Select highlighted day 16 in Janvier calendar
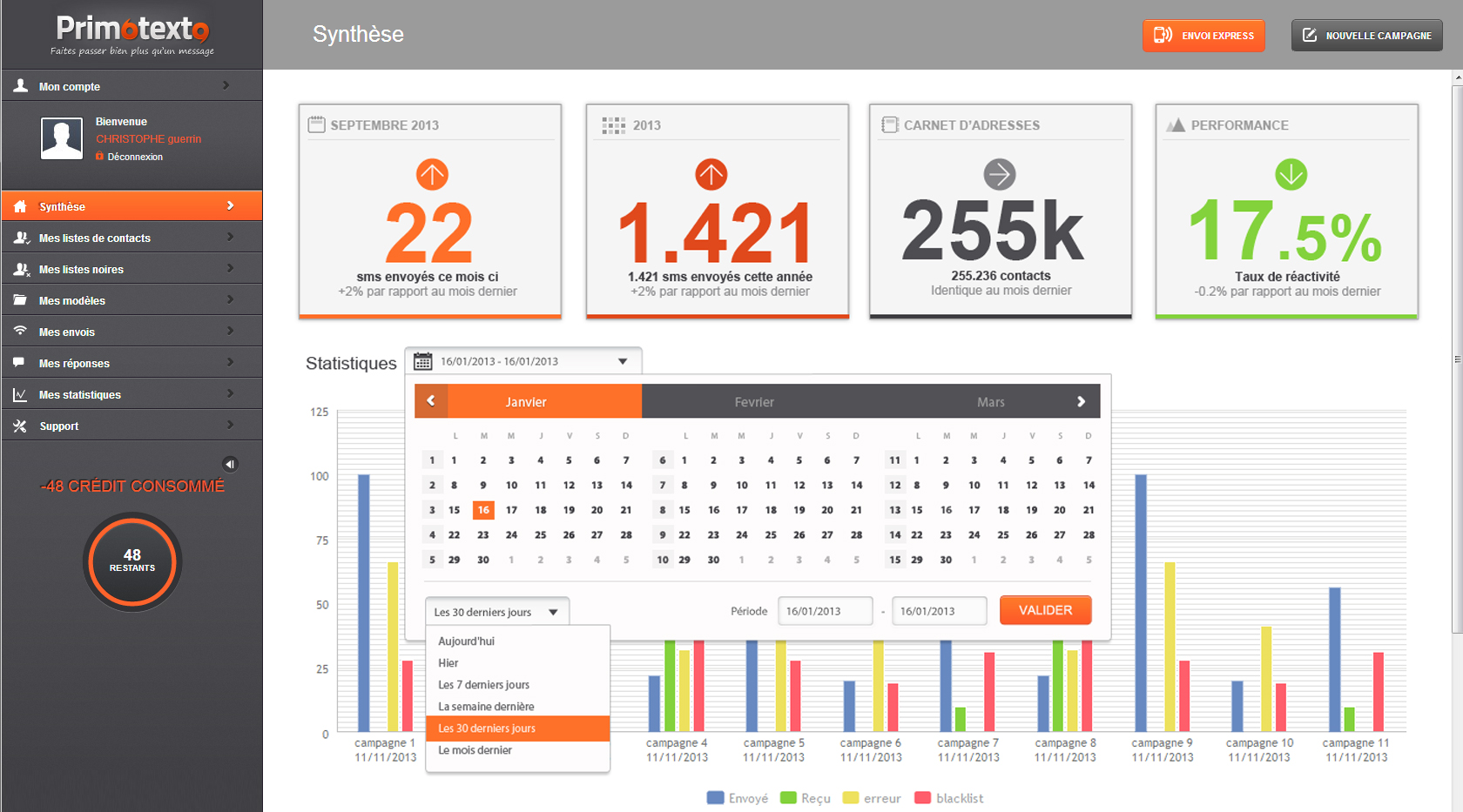Image resolution: width=1463 pixels, height=812 pixels. (482, 510)
